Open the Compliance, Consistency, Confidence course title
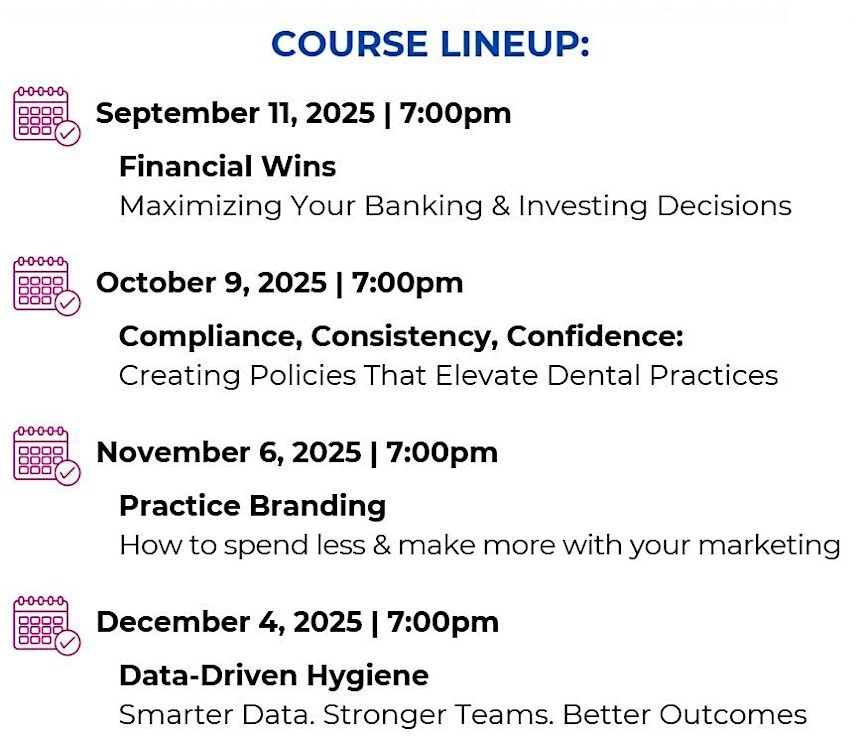The width and height of the screenshot is (861, 740). (x=401, y=336)
